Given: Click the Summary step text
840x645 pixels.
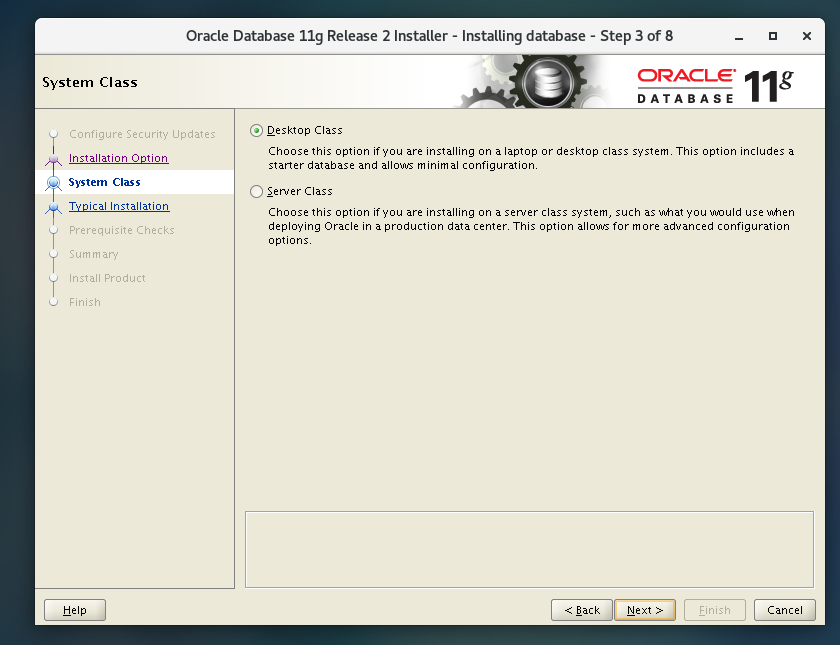Looking at the screenshot, I should coord(94,254).
